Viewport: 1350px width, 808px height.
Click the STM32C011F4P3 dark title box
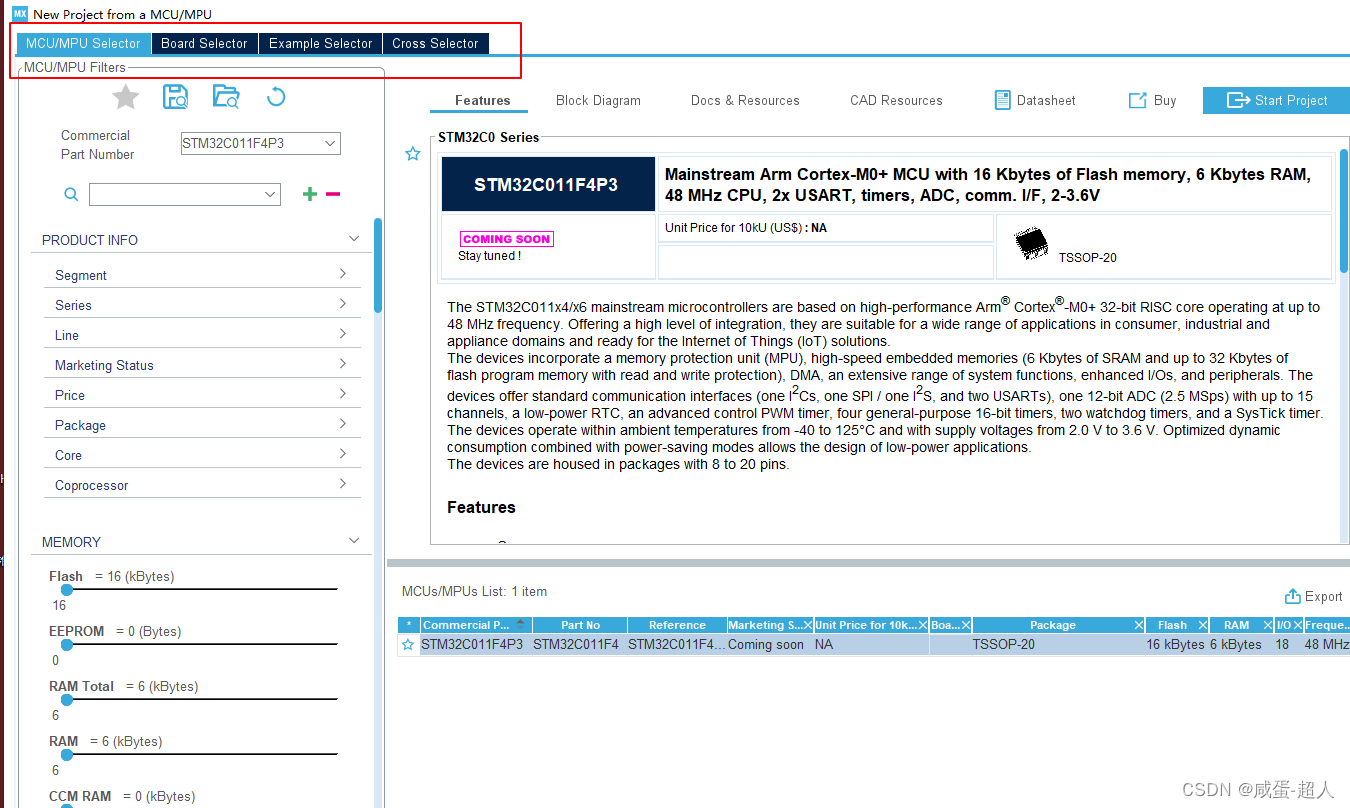tap(548, 184)
